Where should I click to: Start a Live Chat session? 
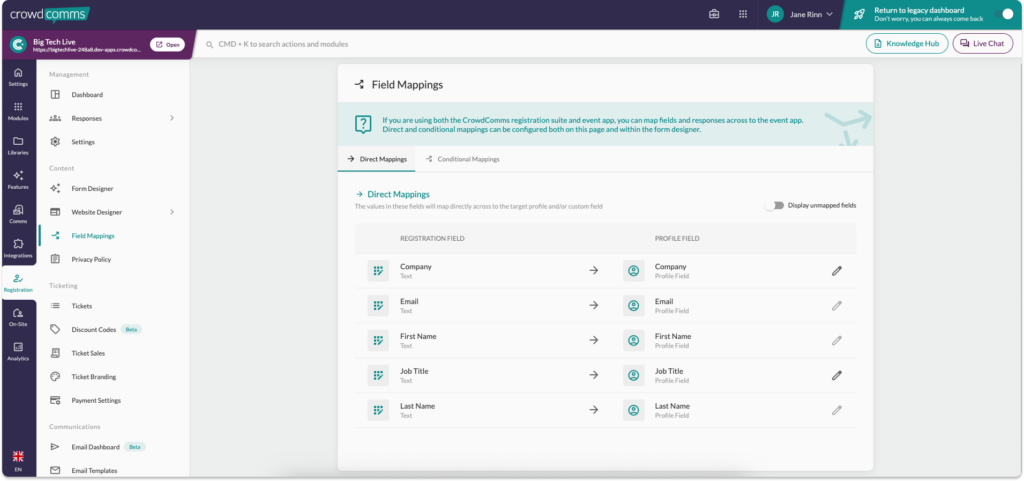coord(982,44)
